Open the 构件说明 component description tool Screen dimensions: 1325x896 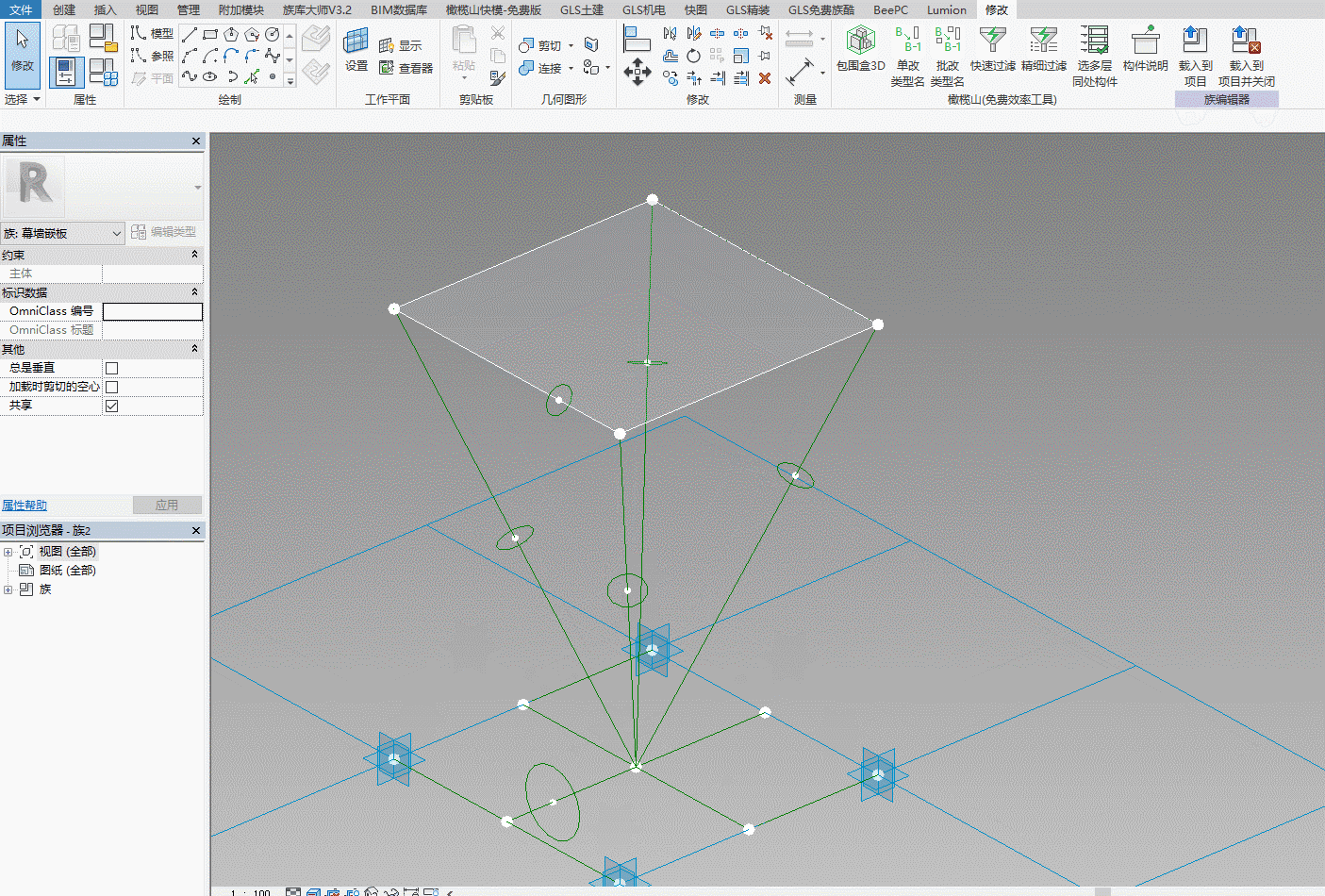1145,49
